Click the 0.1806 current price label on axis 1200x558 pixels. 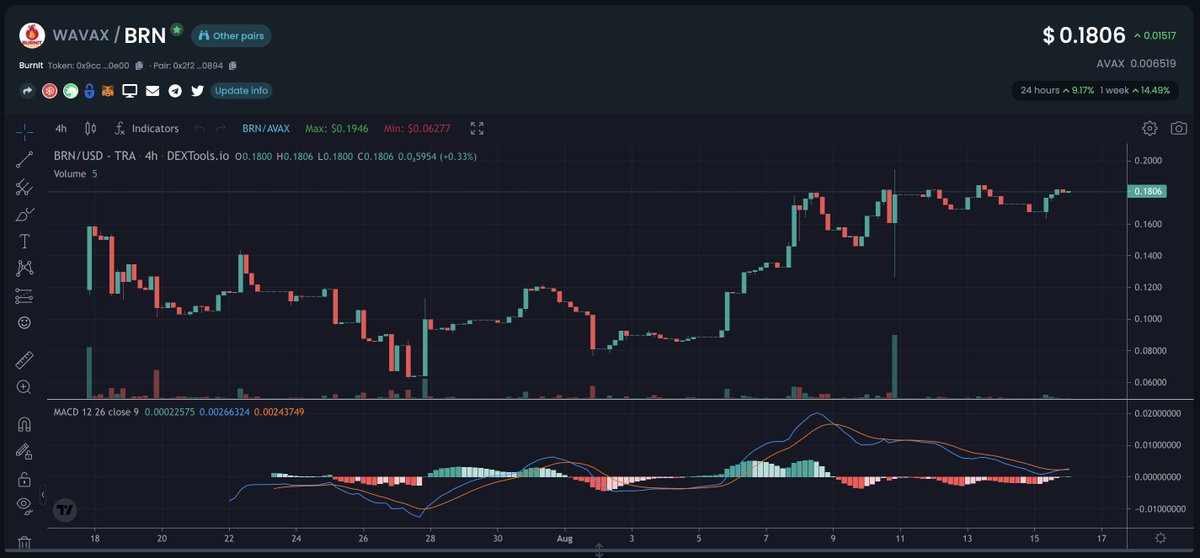coord(1145,191)
